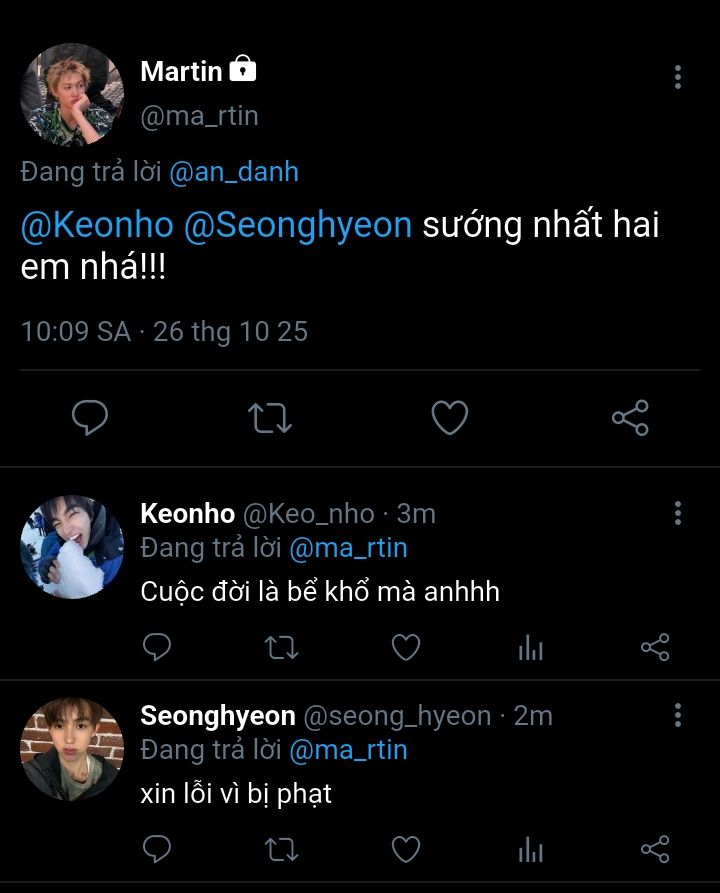Open Martin's profile picture
720x893 pixels.
click(71, 95)
